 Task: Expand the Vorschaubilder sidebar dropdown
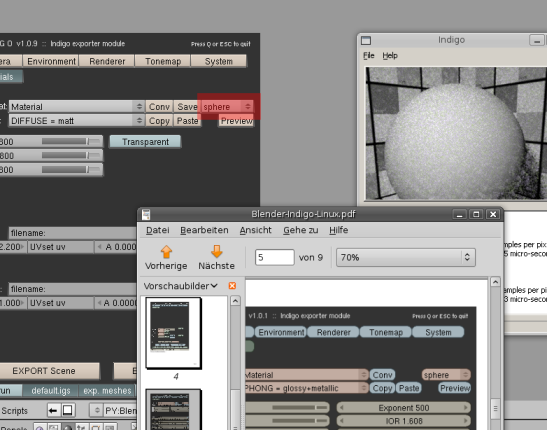(181, 286)
